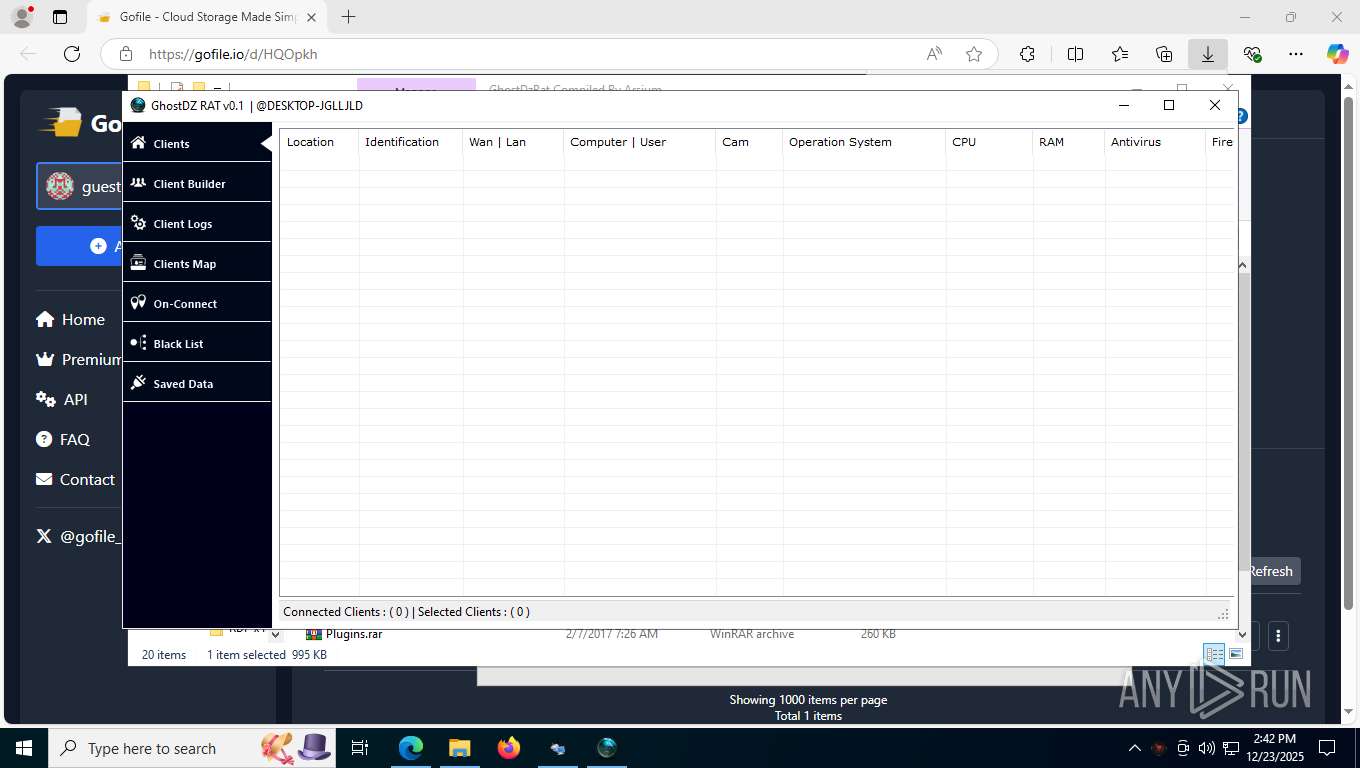Open the volume control in system tray
The width and height of the screenshot is (1360, 768).
pyautogui.click(x=1206, y=748)
